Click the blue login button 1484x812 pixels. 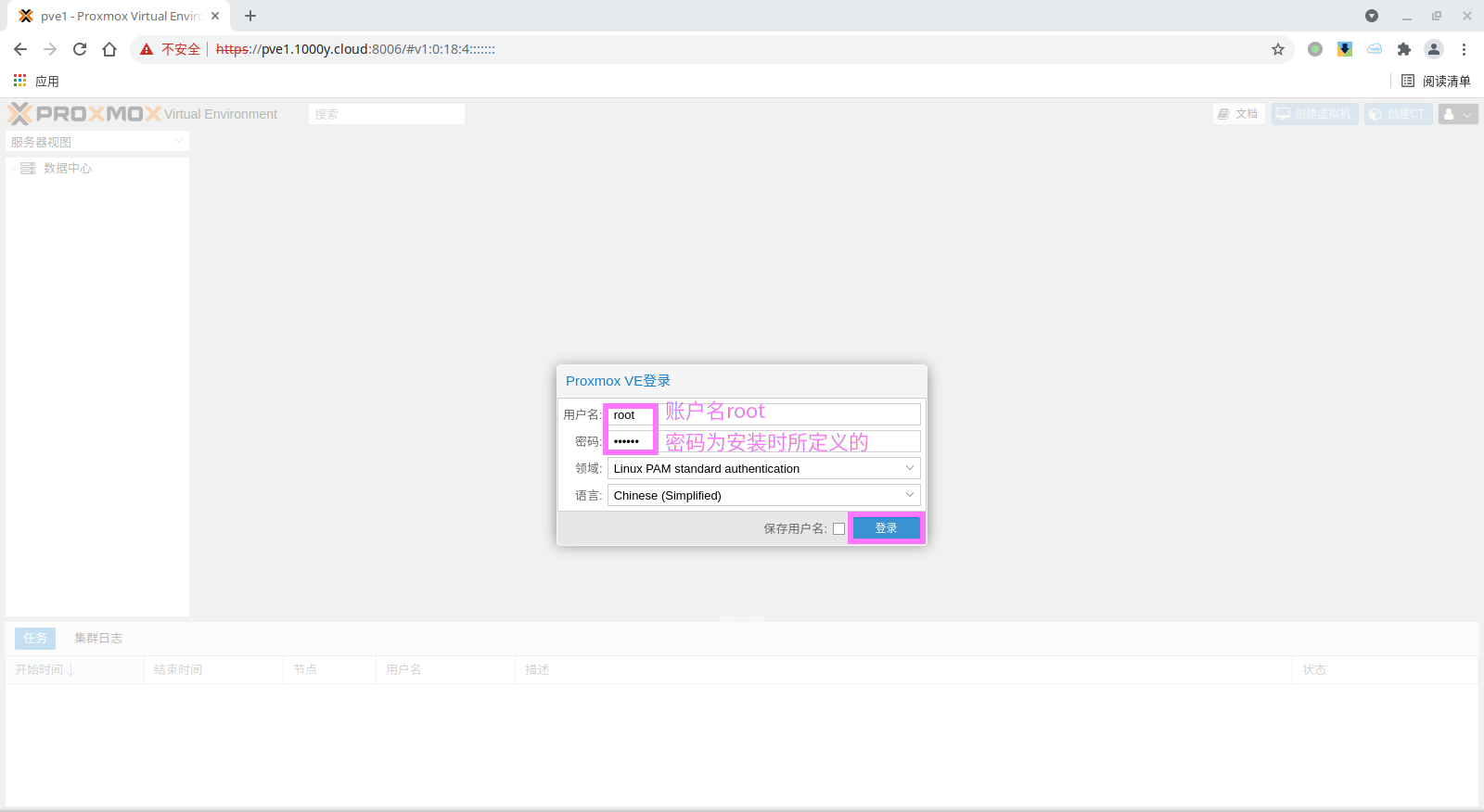(x=886, y=528)
